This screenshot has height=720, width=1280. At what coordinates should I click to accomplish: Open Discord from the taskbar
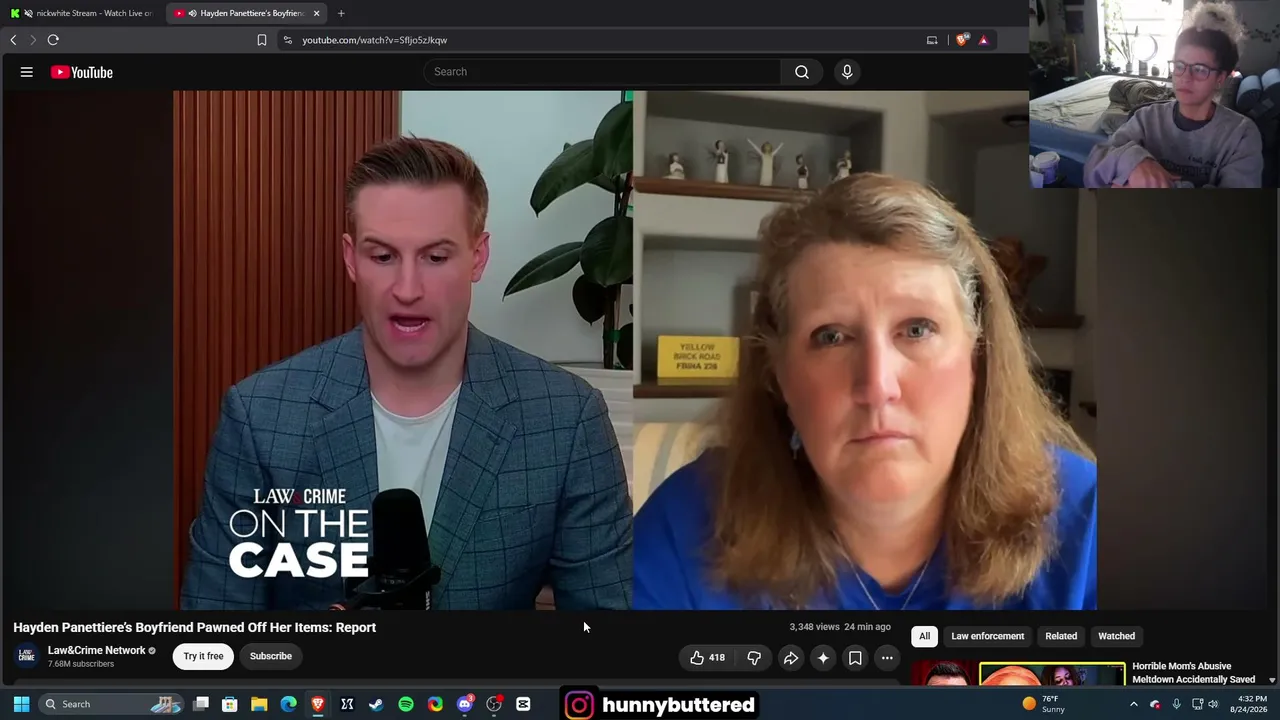464,704
